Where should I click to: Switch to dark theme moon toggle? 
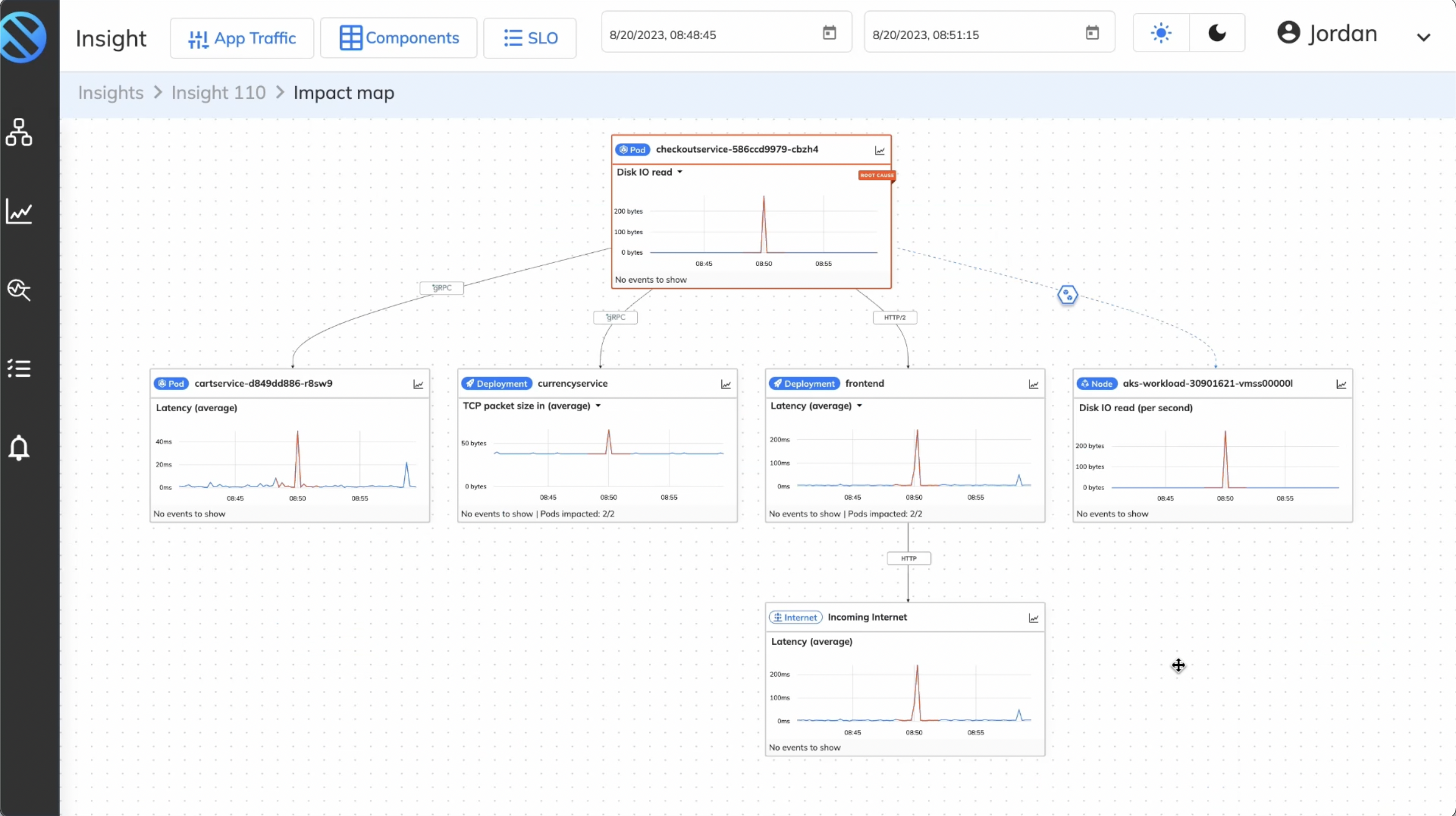[x=1217, y=33]
